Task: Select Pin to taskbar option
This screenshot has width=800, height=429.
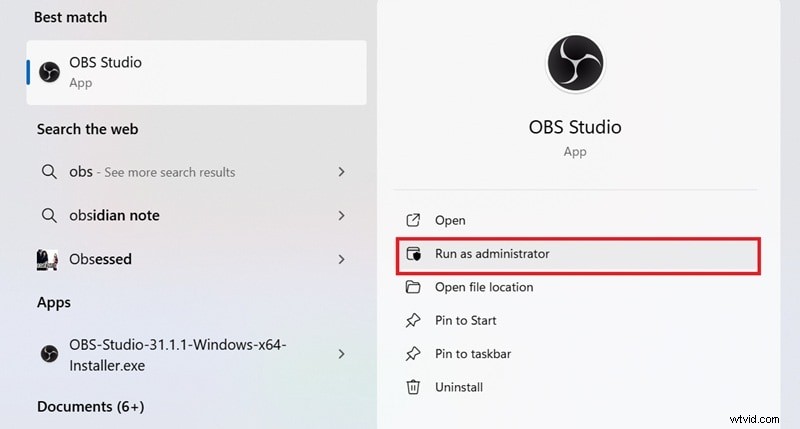Action: click(473, 354)
